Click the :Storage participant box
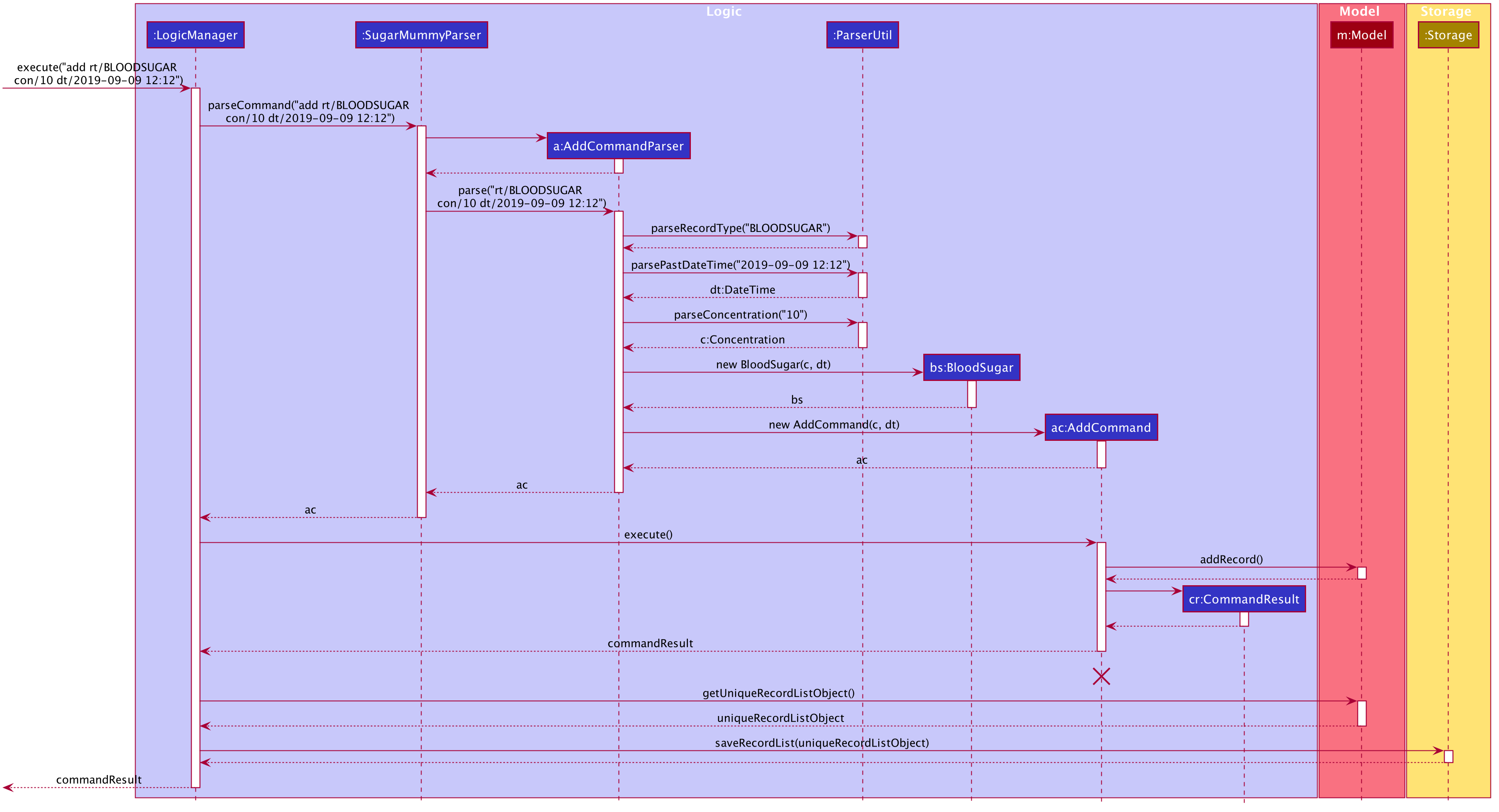 click(x=1448, y=35)
